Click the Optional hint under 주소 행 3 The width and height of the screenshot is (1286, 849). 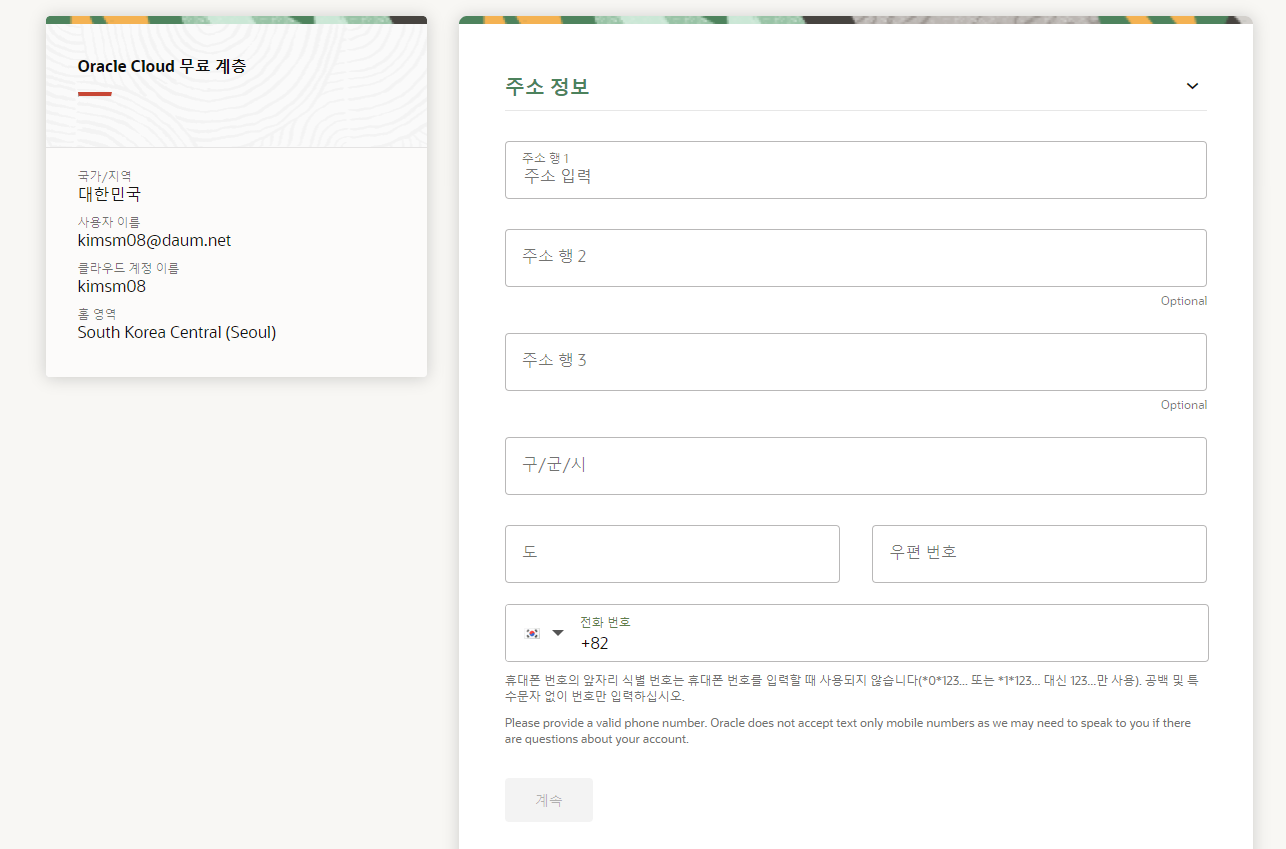[x=1184, y=405]
